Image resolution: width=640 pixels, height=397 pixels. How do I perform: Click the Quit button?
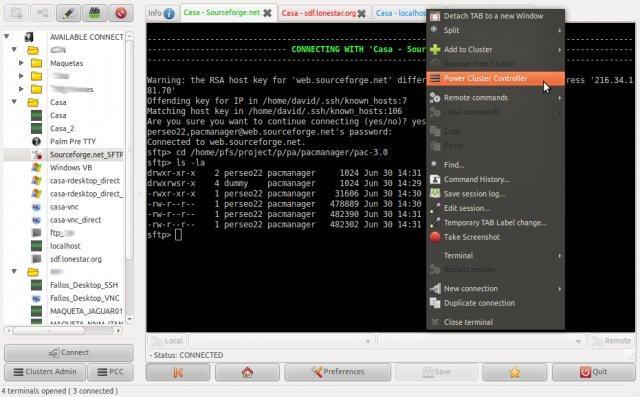(x=593, y=372)
